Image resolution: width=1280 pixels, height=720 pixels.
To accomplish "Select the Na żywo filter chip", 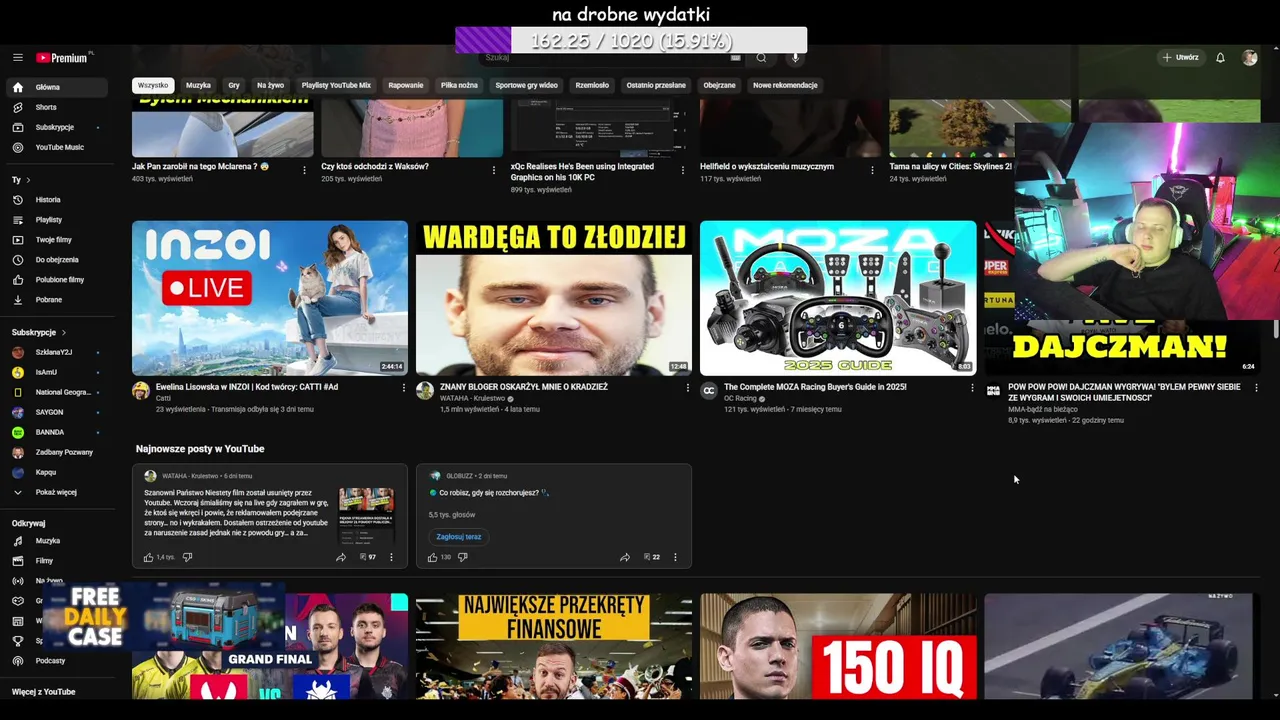I will 270,85.
